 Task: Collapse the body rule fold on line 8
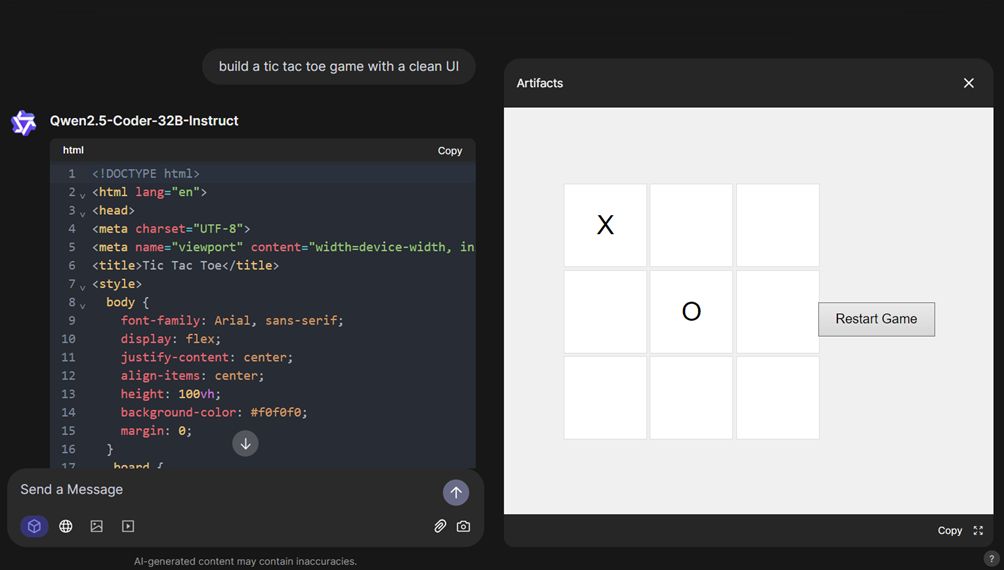(83, 303)
